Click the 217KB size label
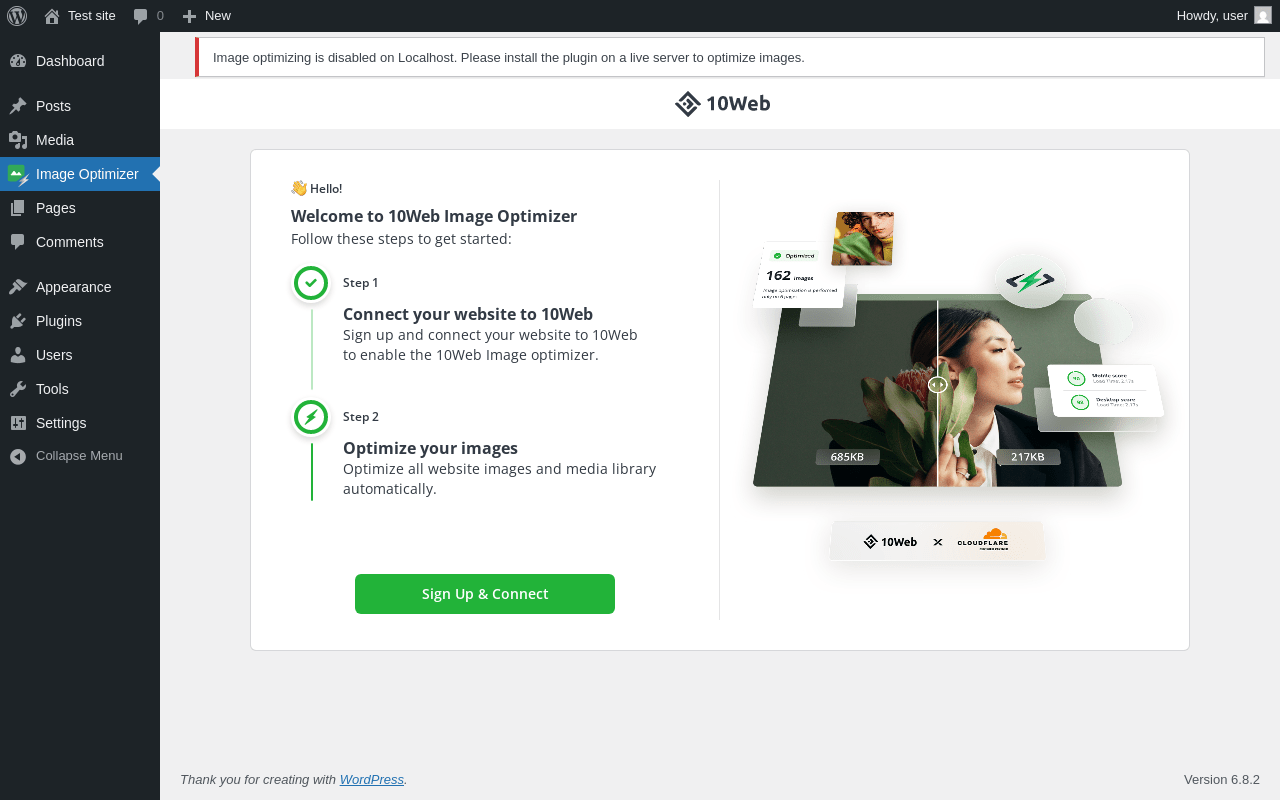Screen dimensions: 1280x800 point(1028,457)
